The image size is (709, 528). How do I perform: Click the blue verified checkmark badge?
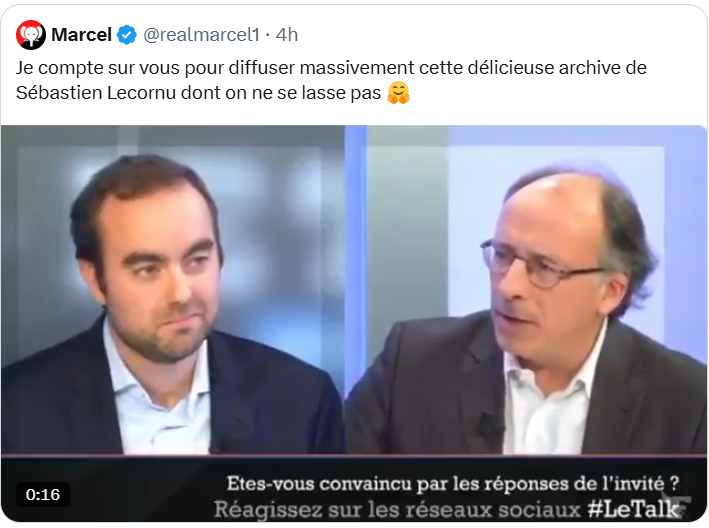click(127, 35)
